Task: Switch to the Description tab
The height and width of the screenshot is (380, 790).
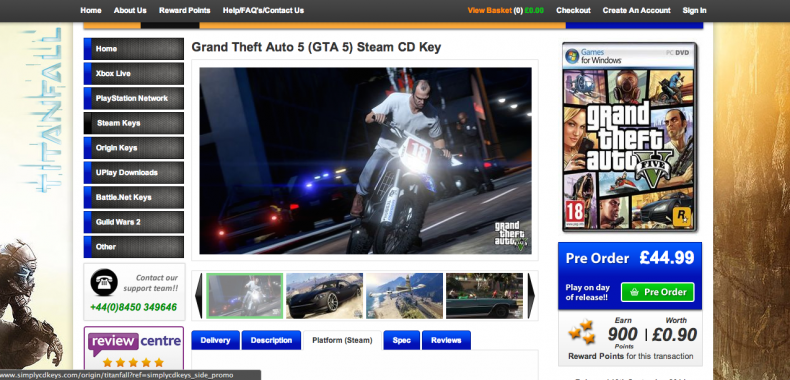Action: click(271, 340)
